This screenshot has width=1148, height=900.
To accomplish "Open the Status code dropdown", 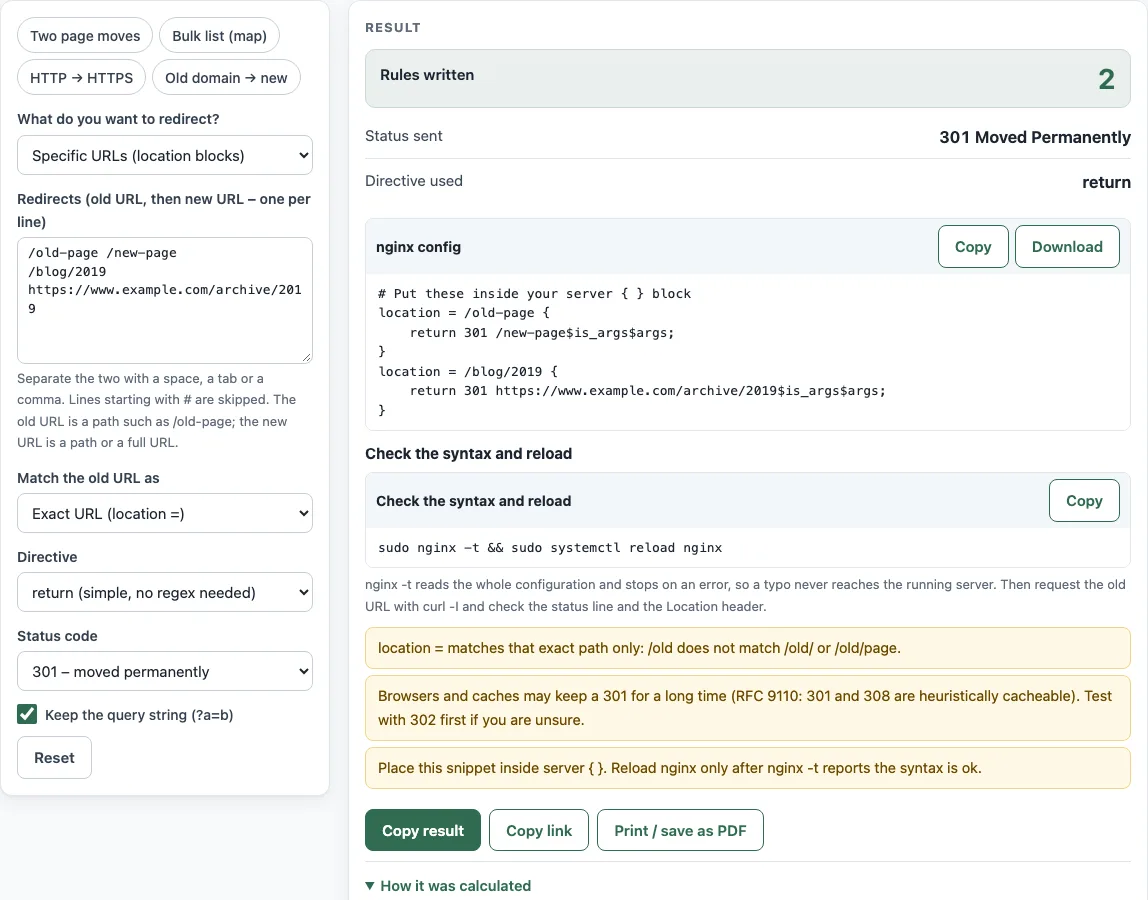I will click(x=165, y=672).
